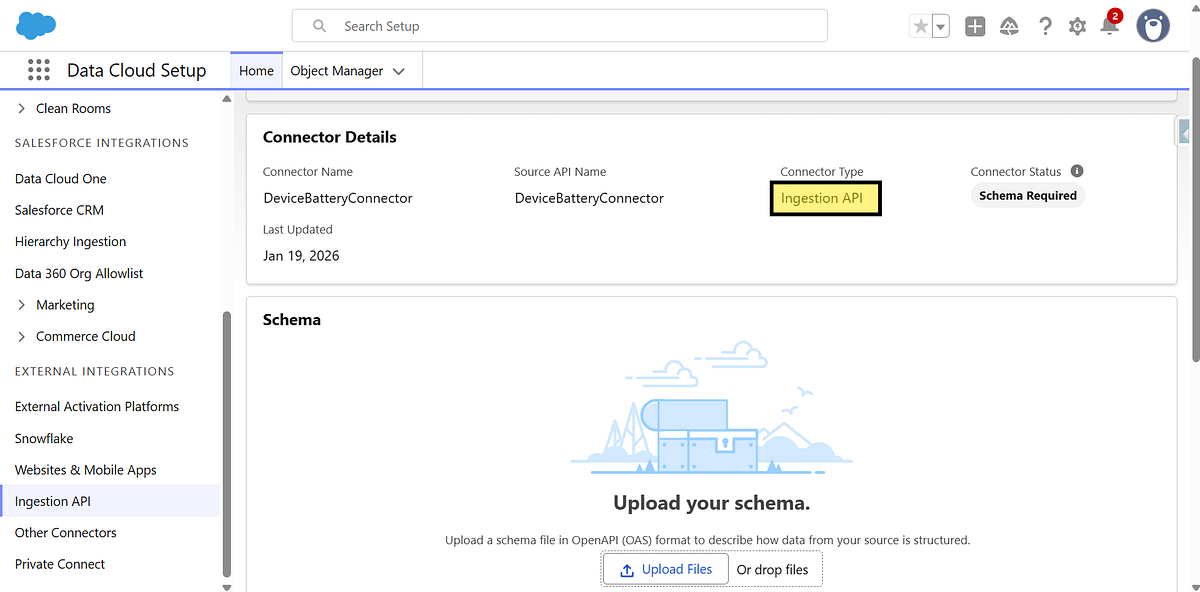
Task: Open the Setup gear menu
Action: 1077,27
